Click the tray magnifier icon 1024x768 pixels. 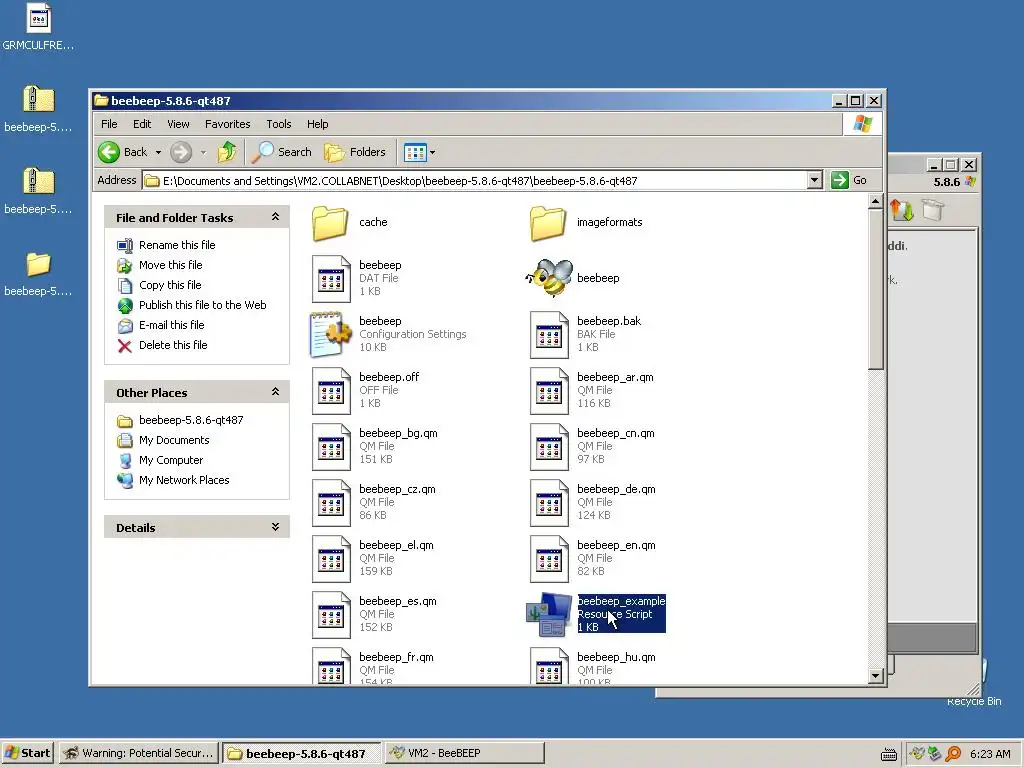pyautogui.click(x=953, y=754)
